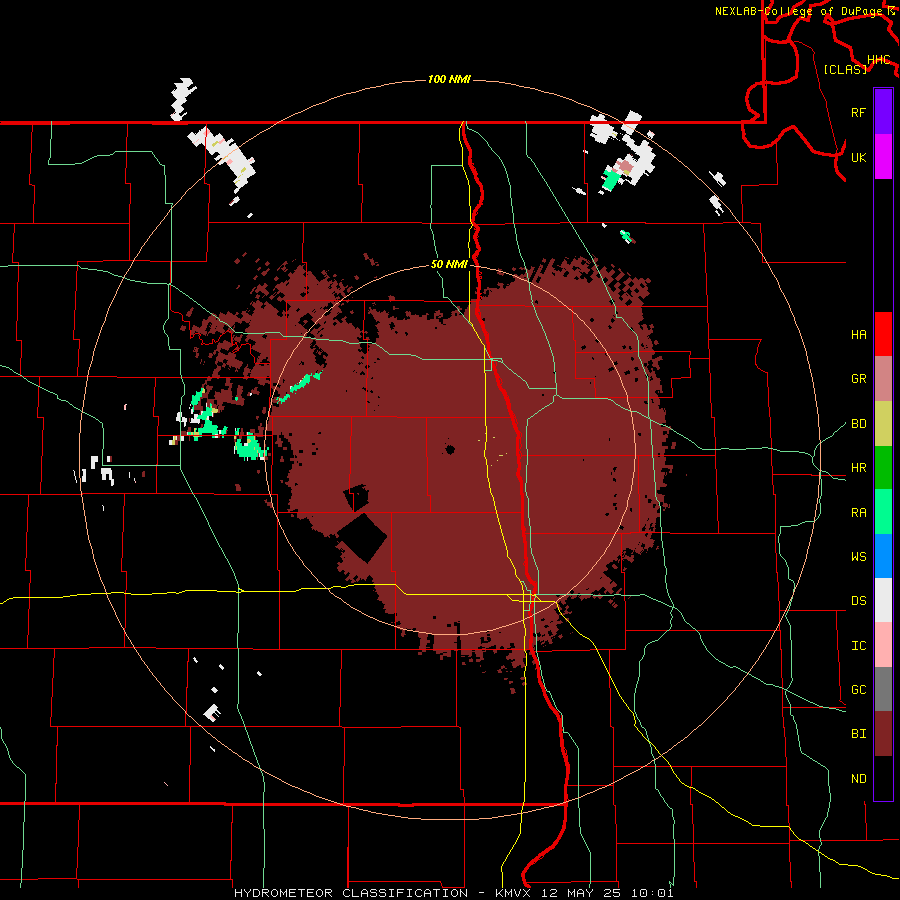900x900 pixels.
Task: Click the UK legend label
Action: coord(858,157)
